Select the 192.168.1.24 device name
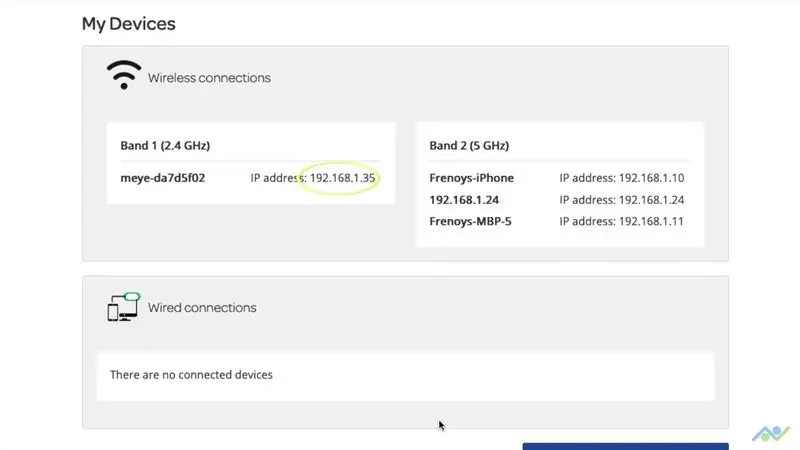This screenshot has width=800, height=450. pos(464,200)
